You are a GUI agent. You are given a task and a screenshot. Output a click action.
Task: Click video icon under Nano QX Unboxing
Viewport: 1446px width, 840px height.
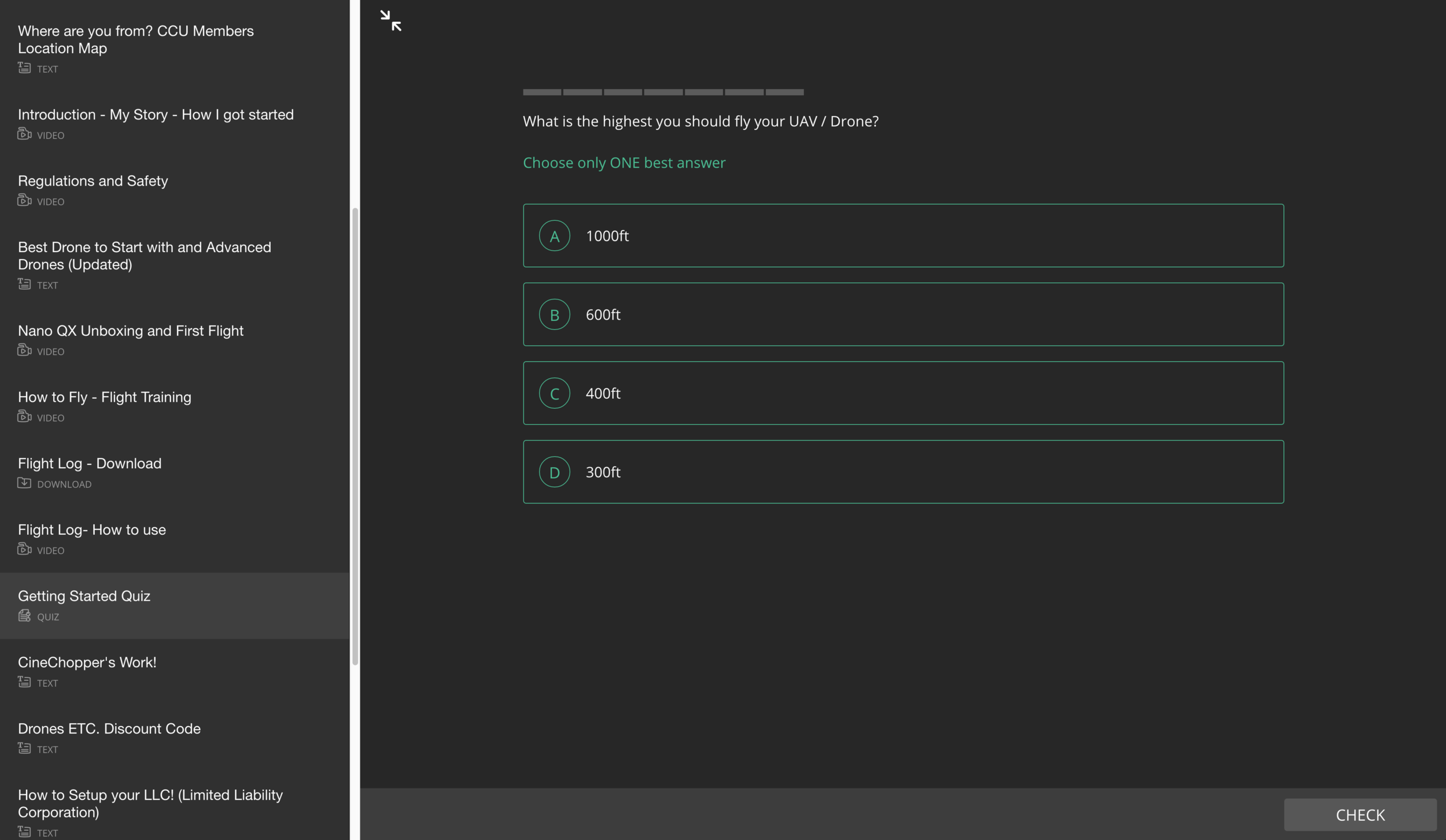point(24,350)
